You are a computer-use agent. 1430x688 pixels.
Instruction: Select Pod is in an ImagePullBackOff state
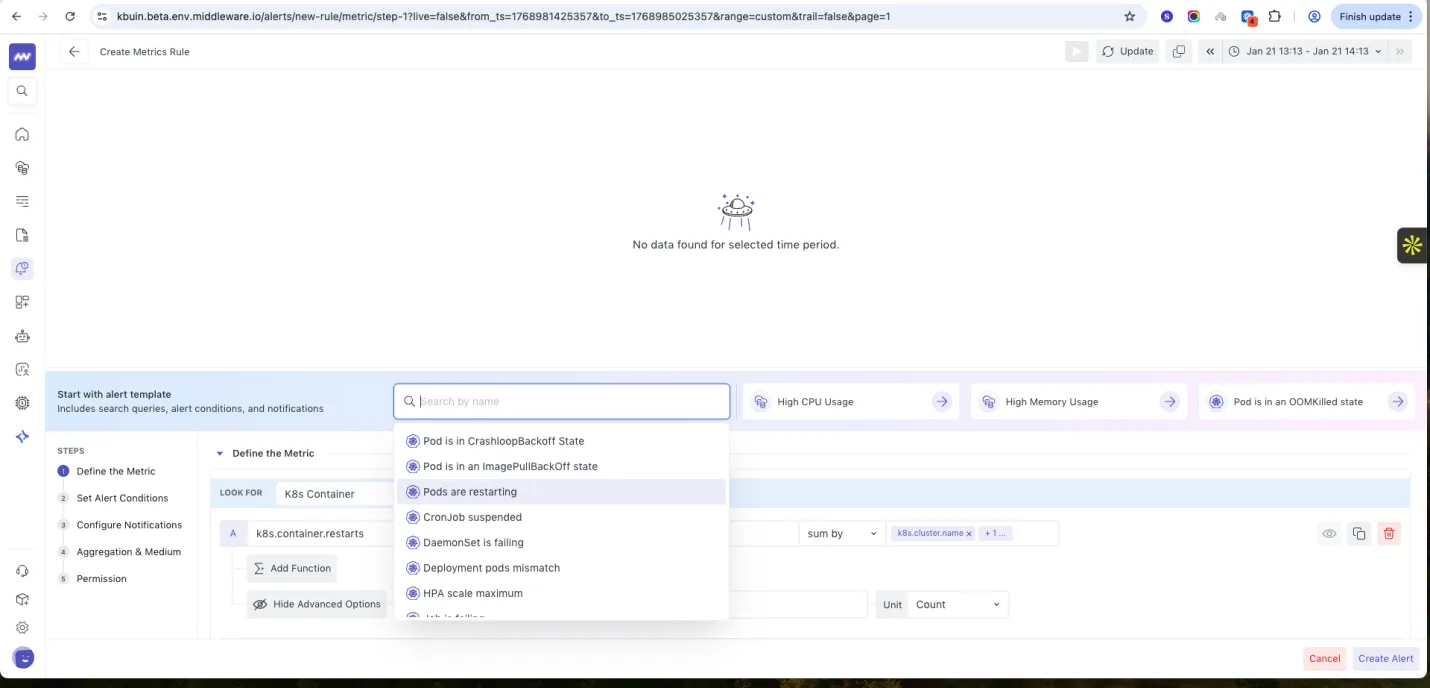pyautogui.click(x=561, y=466)
